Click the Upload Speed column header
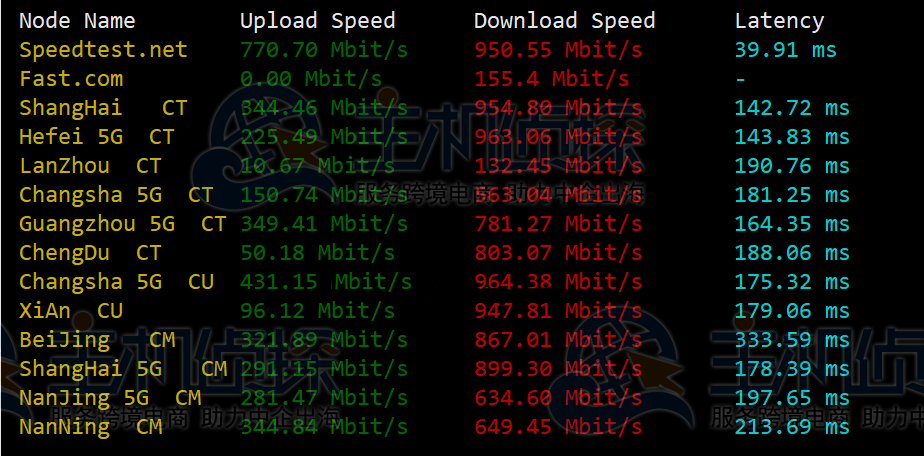Viewport: 924px width, 456px height. click(x=317, y=21)
